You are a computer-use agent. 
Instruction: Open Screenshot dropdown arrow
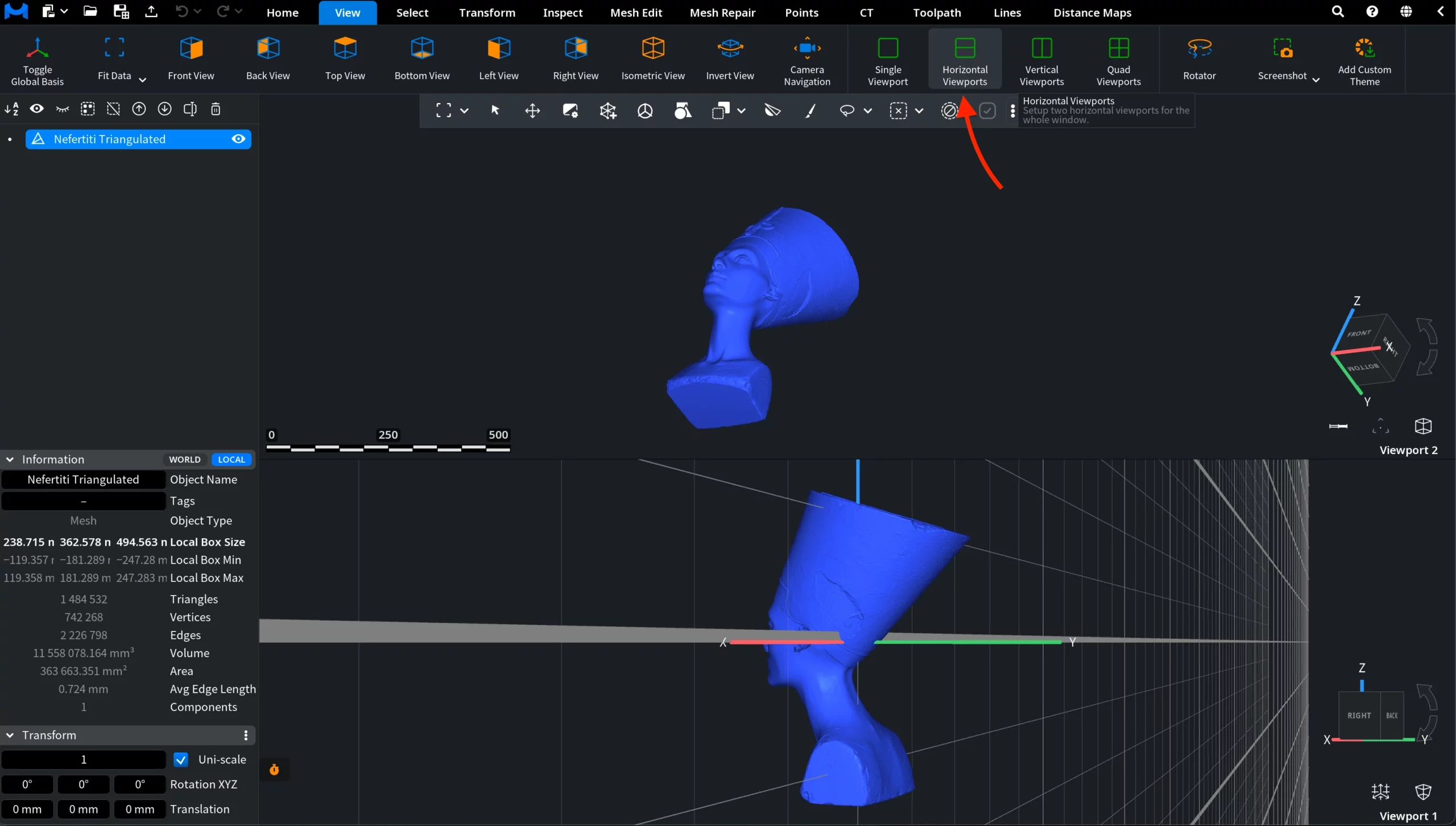click(x=1316, y=80)
